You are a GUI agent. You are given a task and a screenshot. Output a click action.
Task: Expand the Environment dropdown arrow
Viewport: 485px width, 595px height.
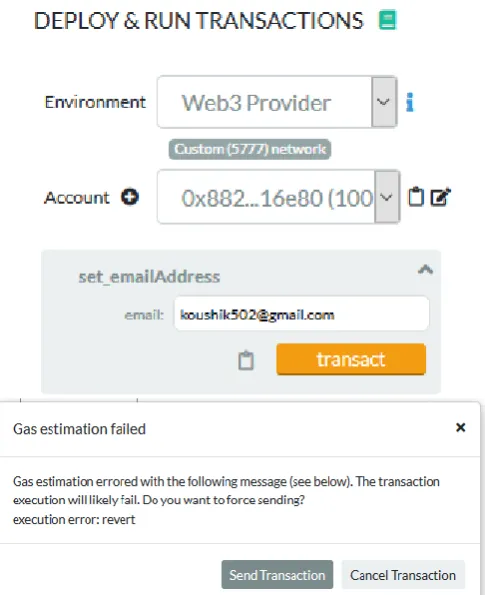pos(384,102)
